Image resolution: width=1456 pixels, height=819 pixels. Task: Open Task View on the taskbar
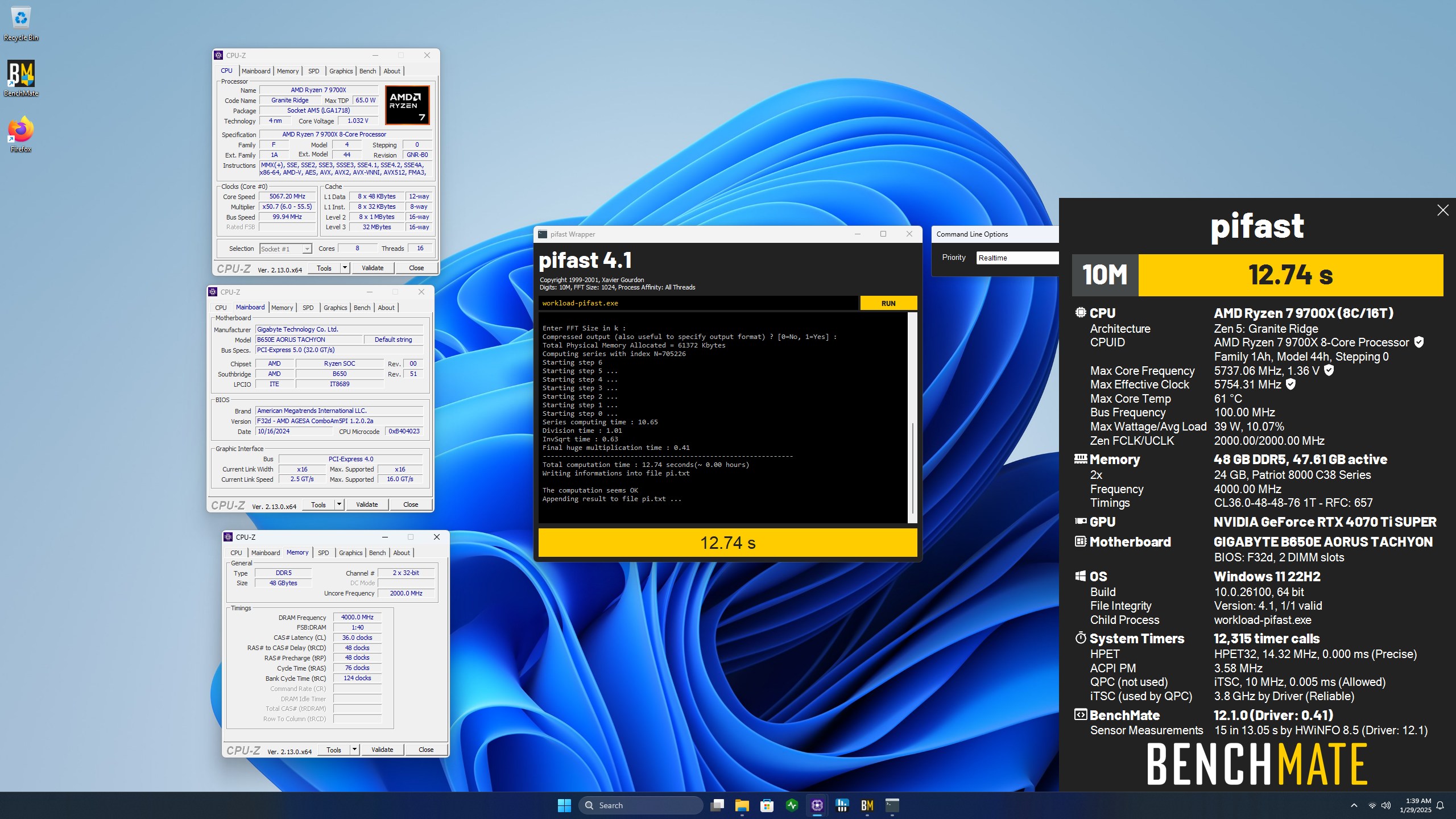click(x=717, y=805)
